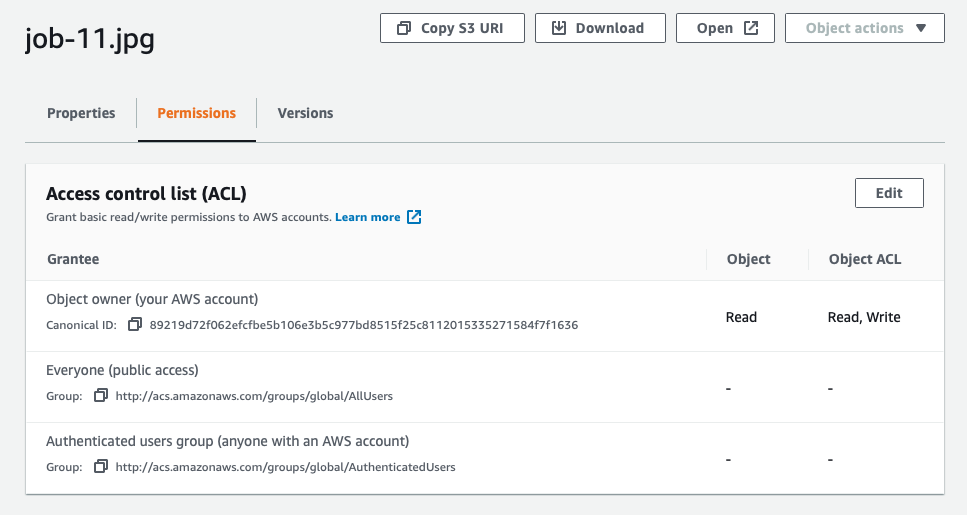Click the Object ACL column header
The height and width of the screenshot is (515, 967).
[864, 259]
